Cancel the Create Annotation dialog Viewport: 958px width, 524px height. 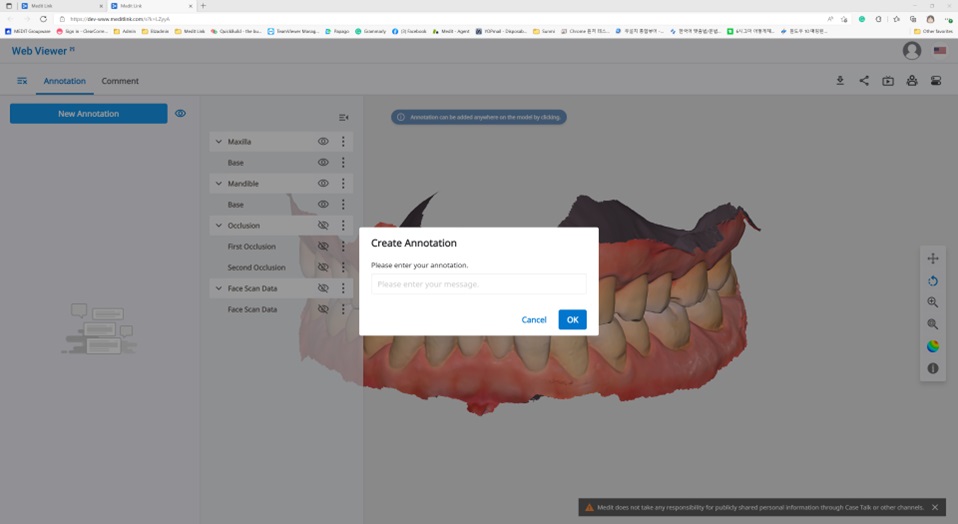[x=534, y=320]
